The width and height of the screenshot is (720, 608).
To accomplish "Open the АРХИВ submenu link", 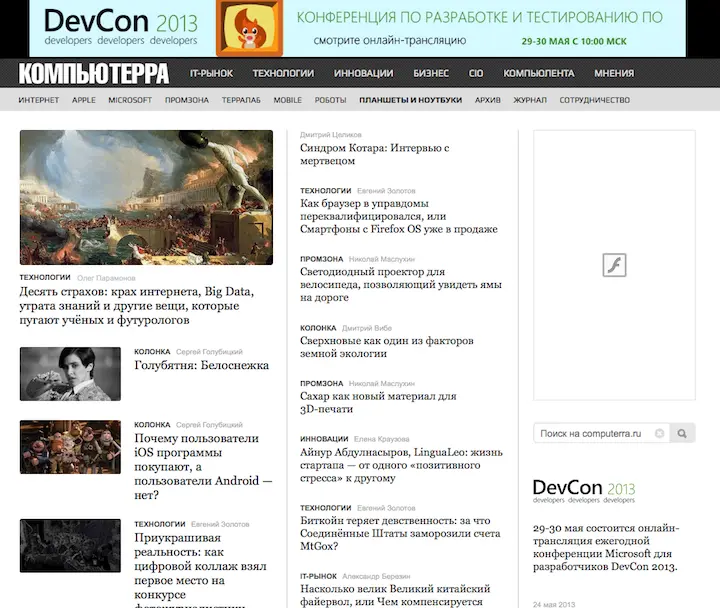I will click(488, 100).
